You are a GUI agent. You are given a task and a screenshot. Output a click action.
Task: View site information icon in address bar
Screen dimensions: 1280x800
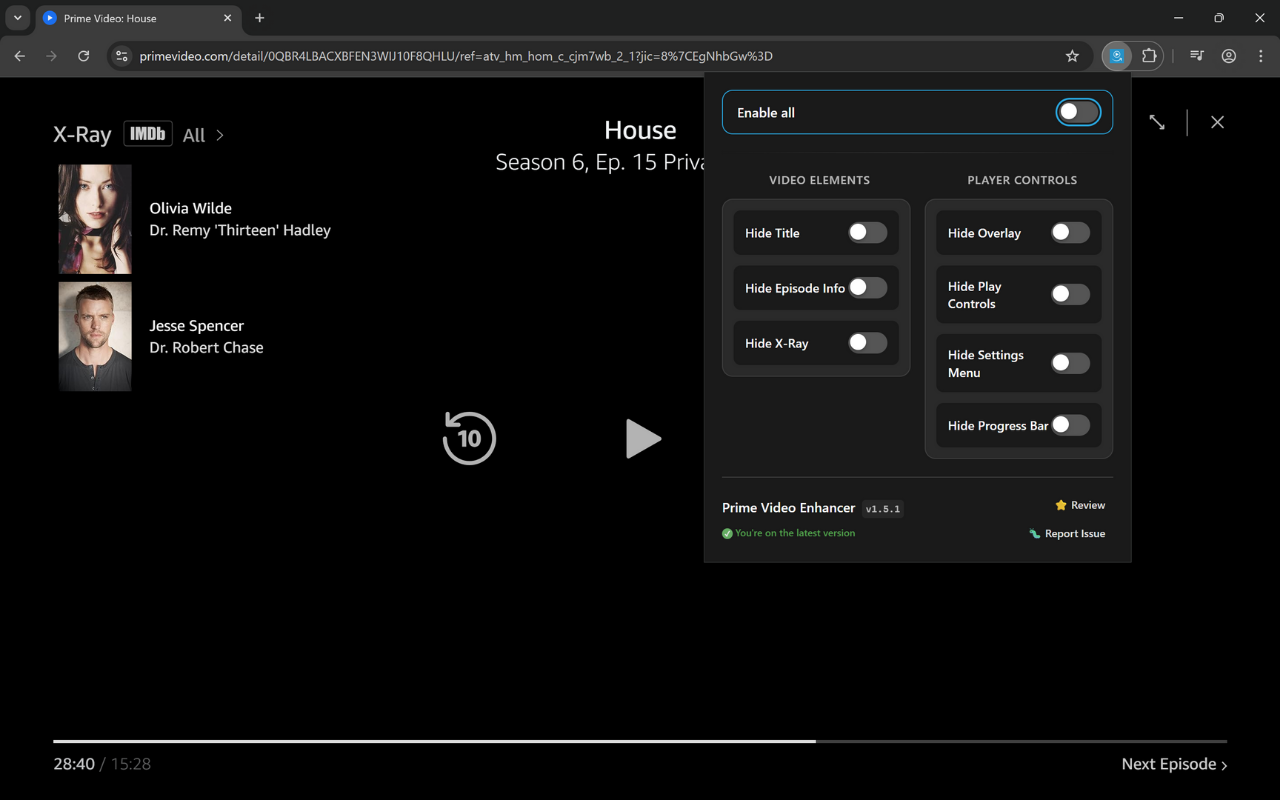point(122,56)
